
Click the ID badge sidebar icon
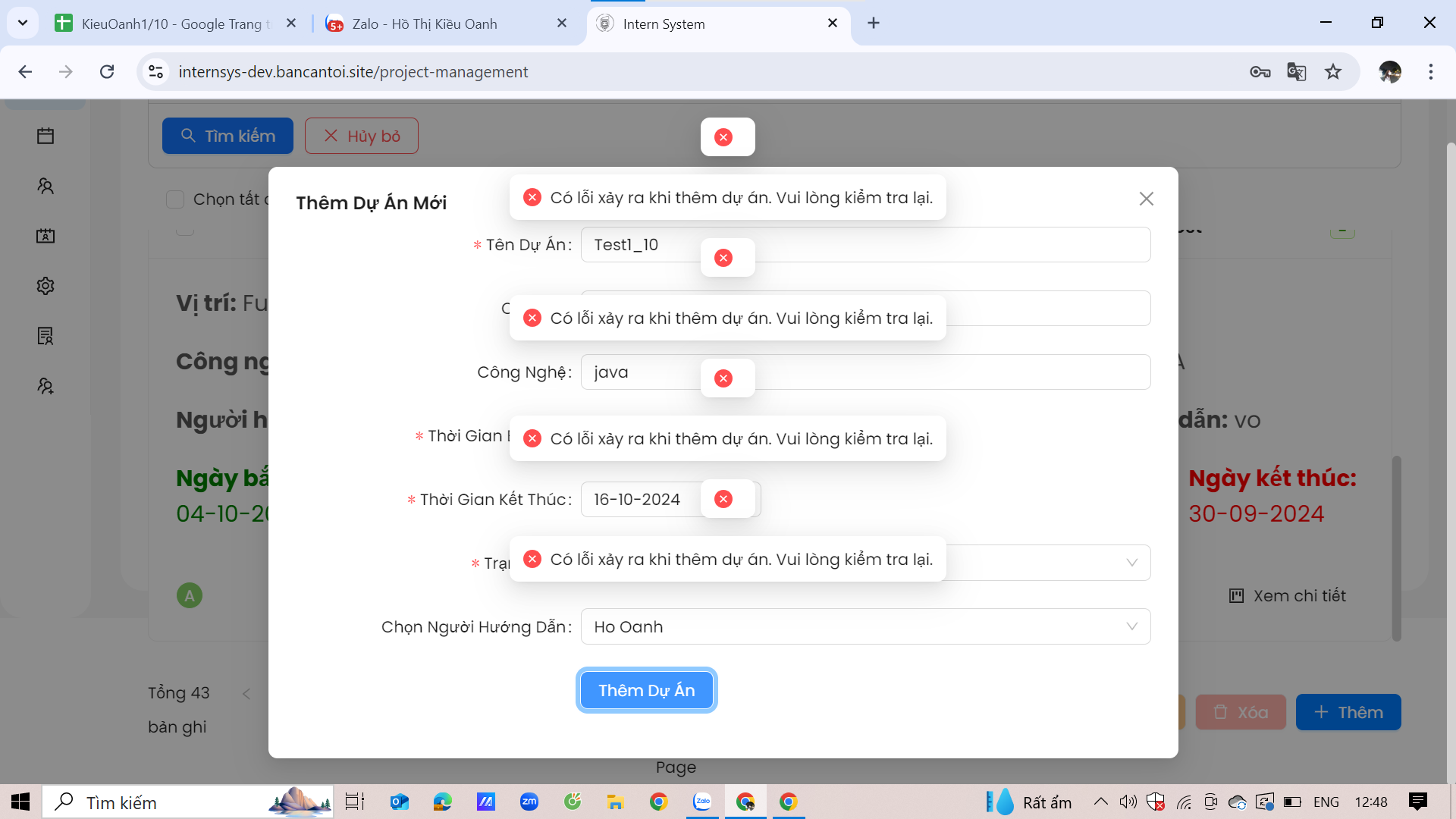coord(45,236)
